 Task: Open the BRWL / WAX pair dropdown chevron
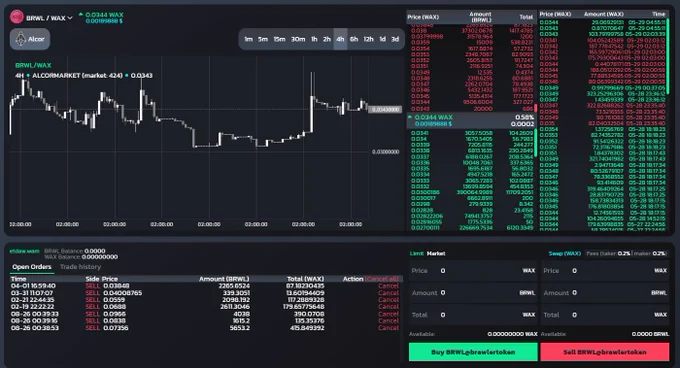click(70, 18)
